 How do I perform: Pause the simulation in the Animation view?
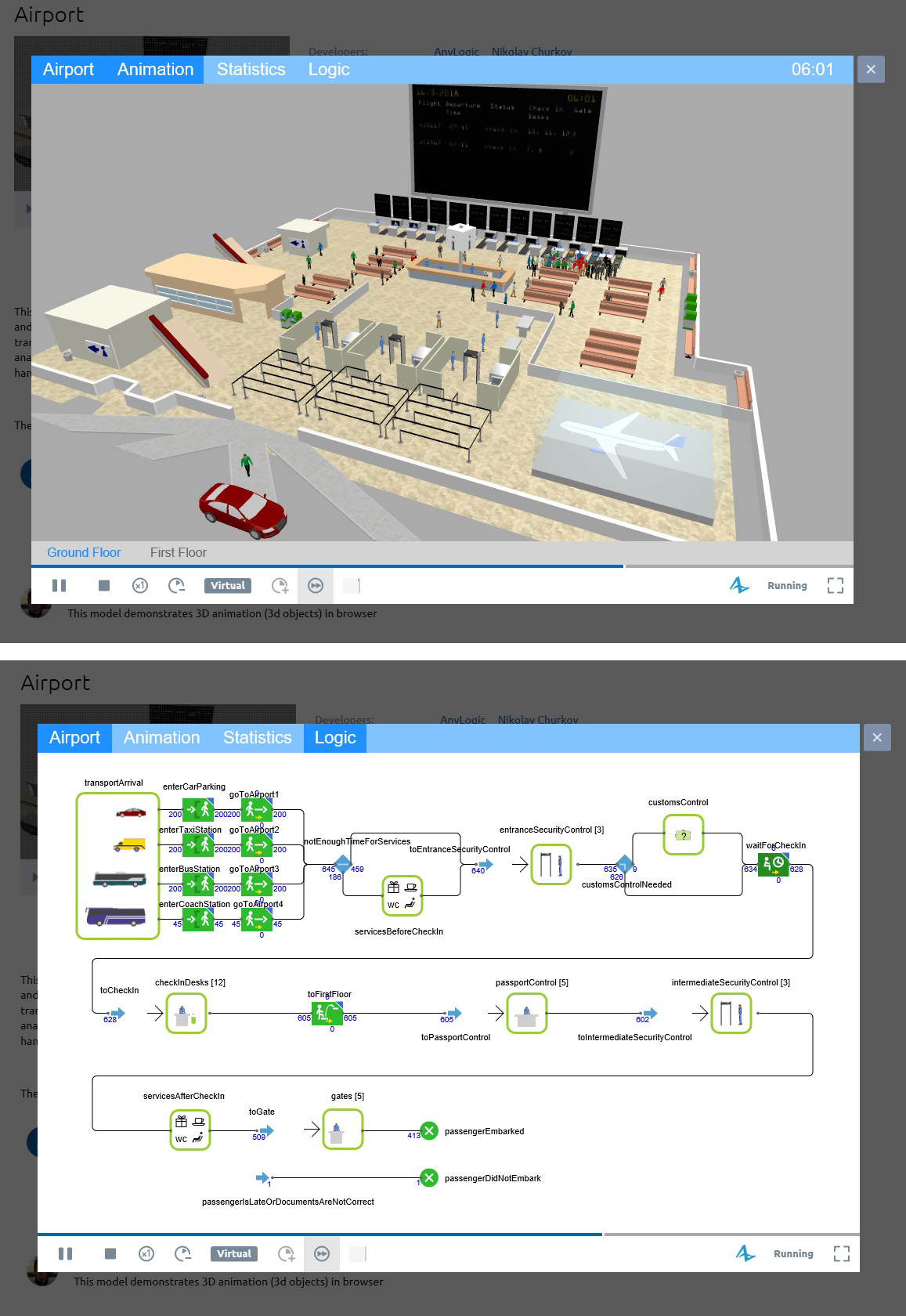click(59, 585)
